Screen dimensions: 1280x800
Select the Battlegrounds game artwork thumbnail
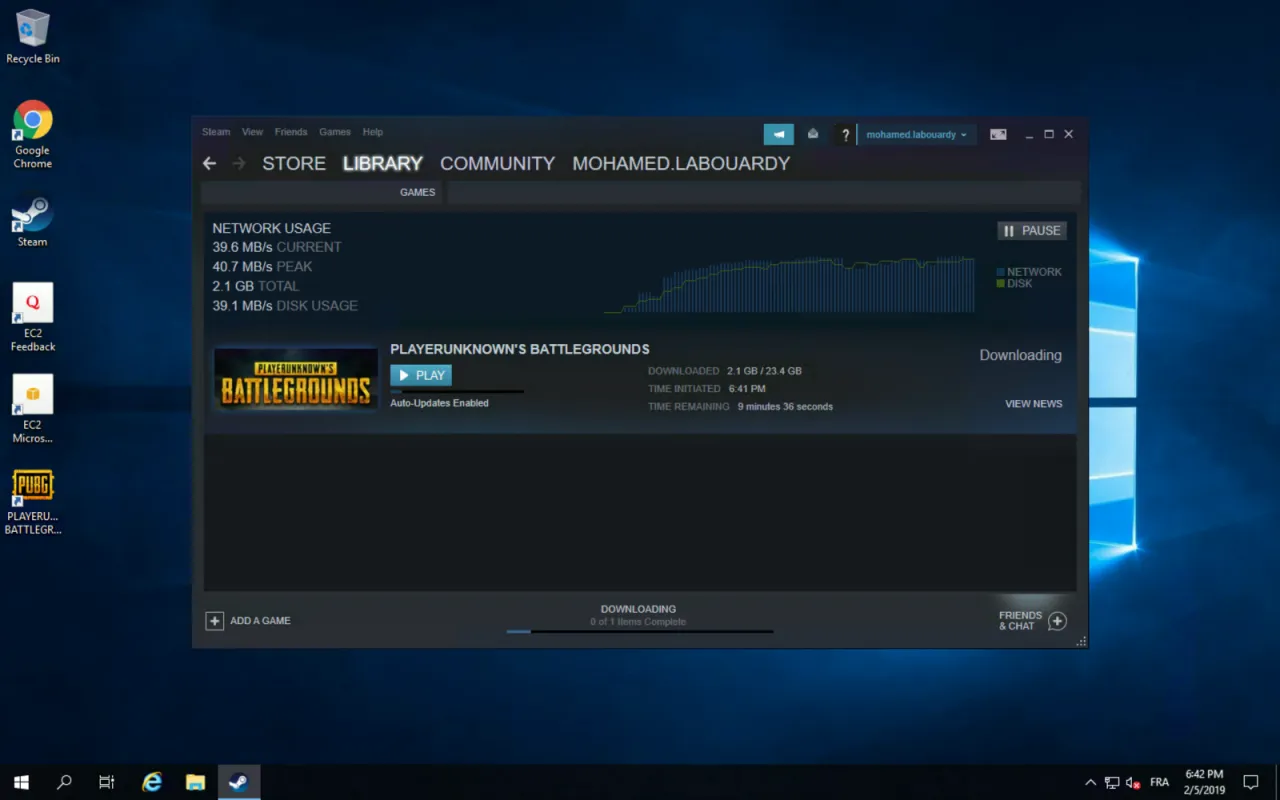(x=295, y=379)
